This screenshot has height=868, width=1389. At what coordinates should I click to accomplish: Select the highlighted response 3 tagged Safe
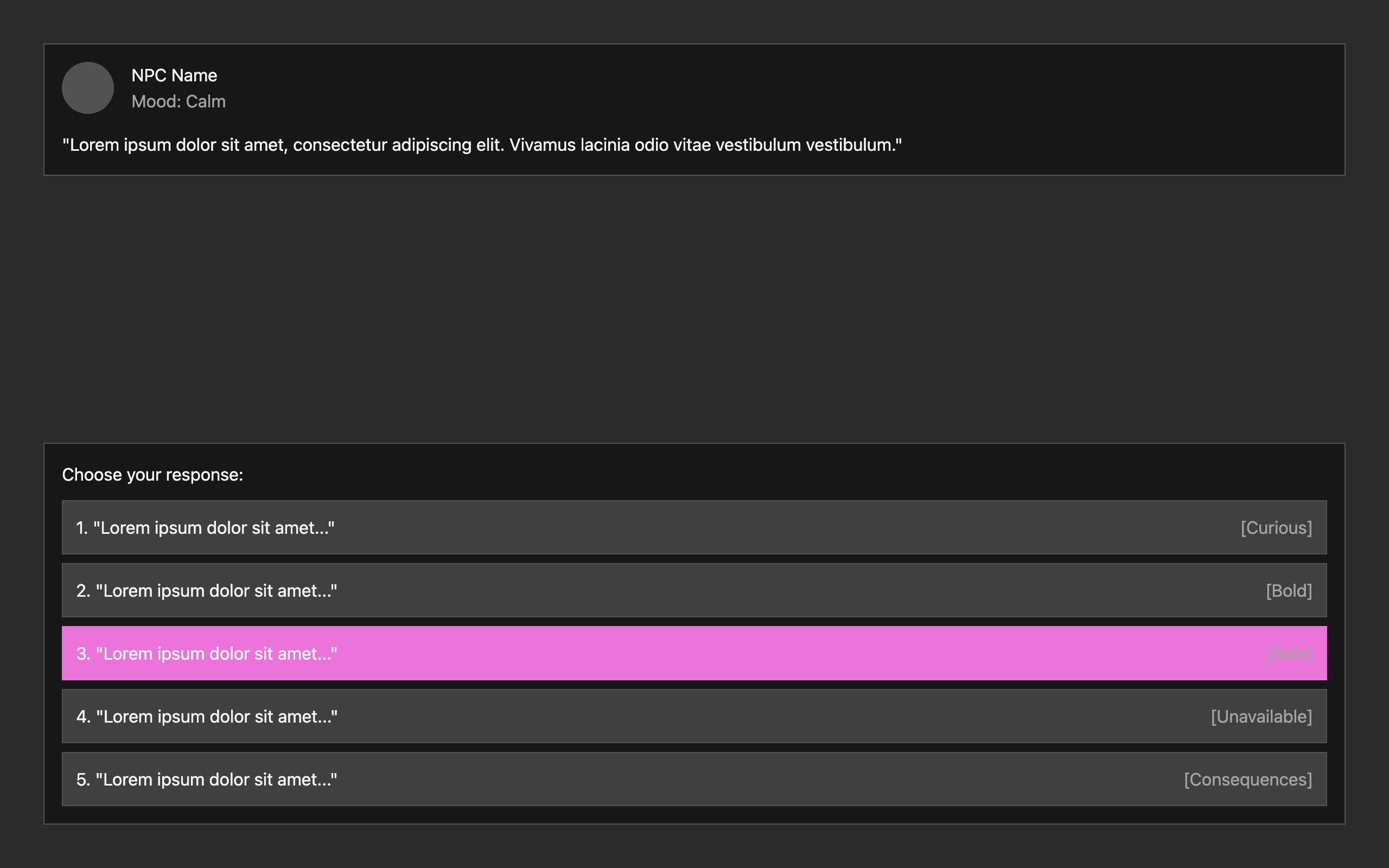tap(694, 653)
